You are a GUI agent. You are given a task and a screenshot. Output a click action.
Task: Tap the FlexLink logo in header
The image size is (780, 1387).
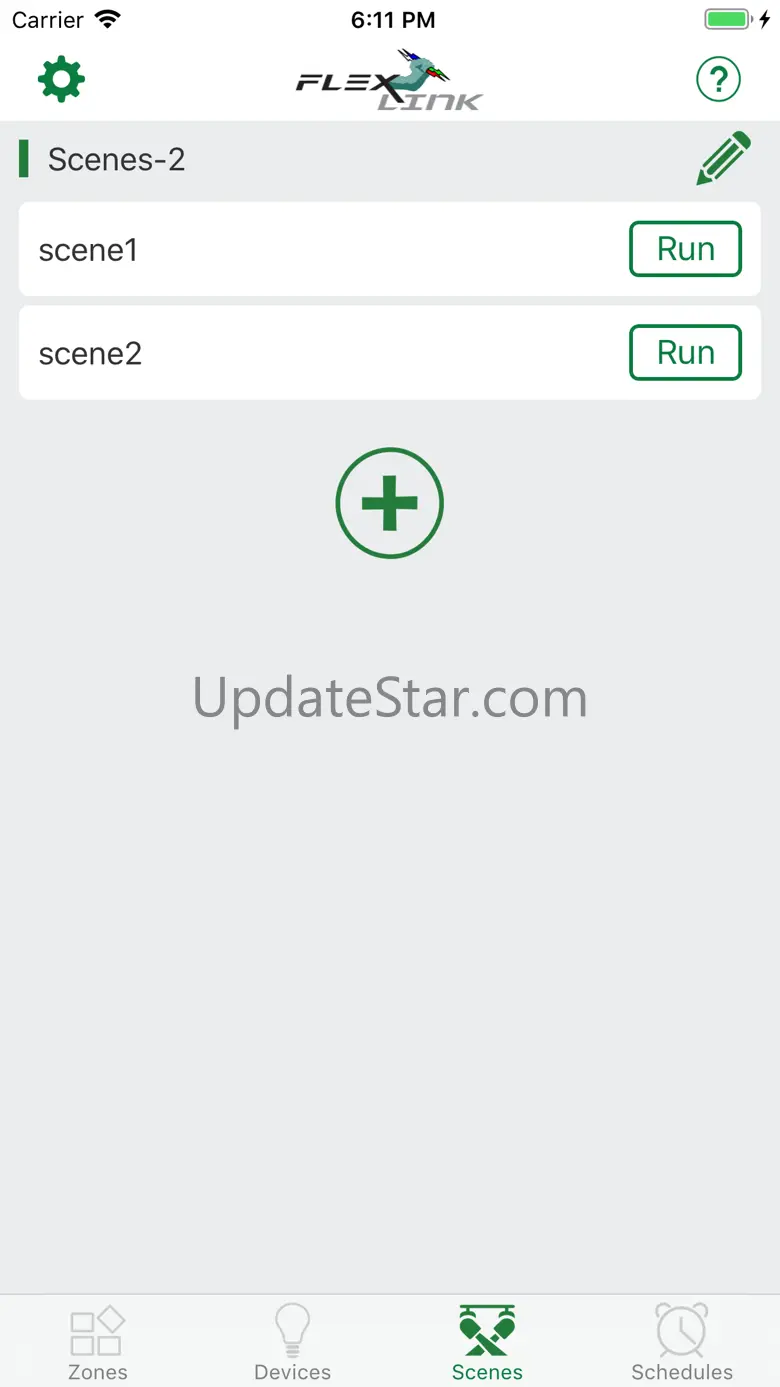coord(389,79)
